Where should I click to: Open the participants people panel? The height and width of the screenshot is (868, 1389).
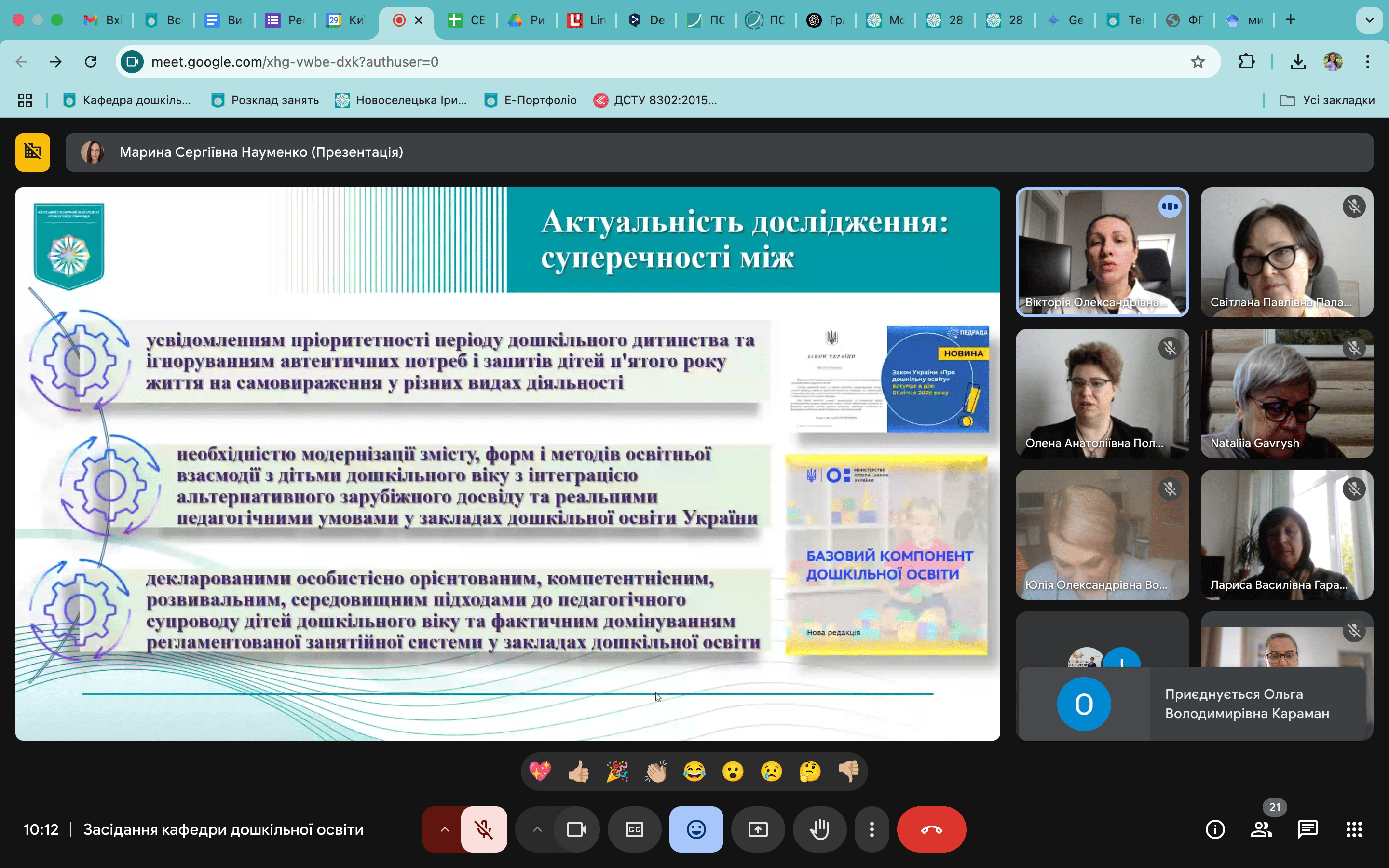[x=1261, y=829]
